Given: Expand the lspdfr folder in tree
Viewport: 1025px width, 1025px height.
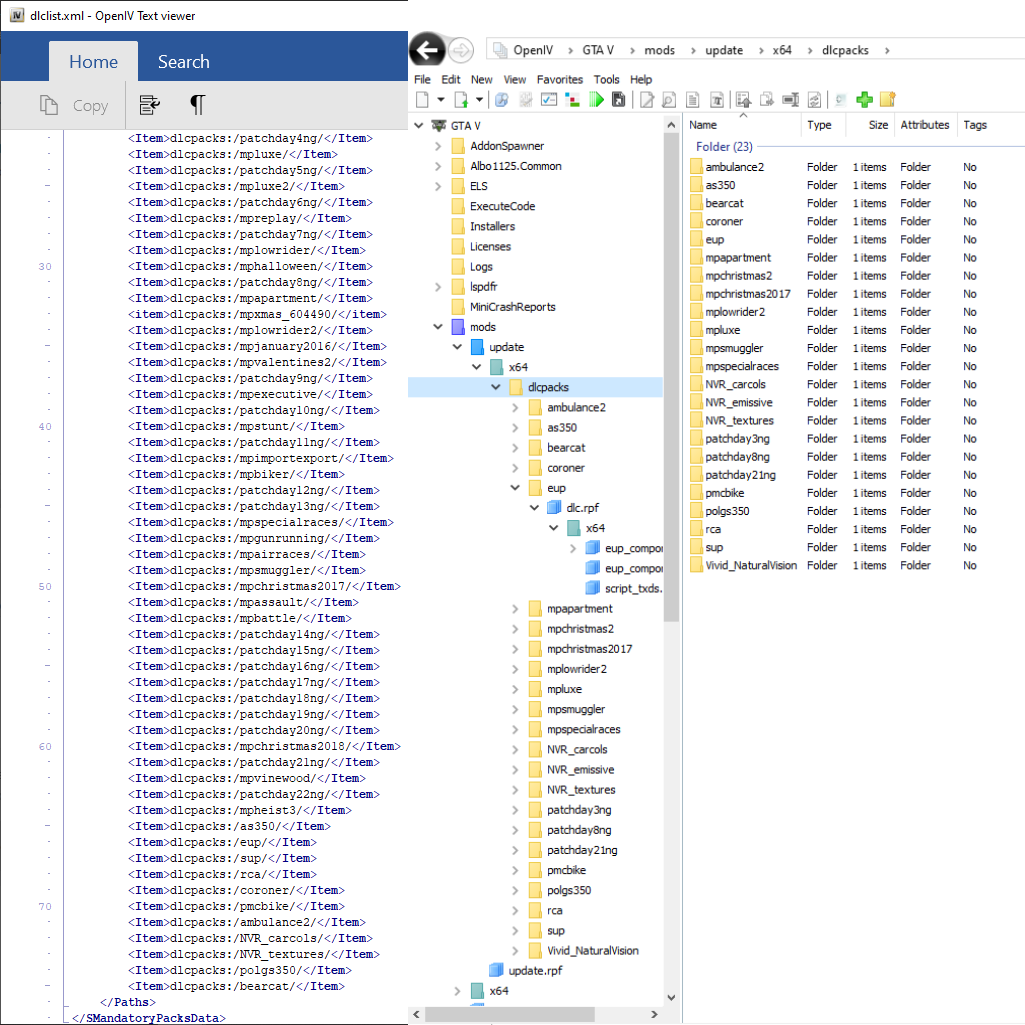Looking at the screenshot, I should (439, 286).
